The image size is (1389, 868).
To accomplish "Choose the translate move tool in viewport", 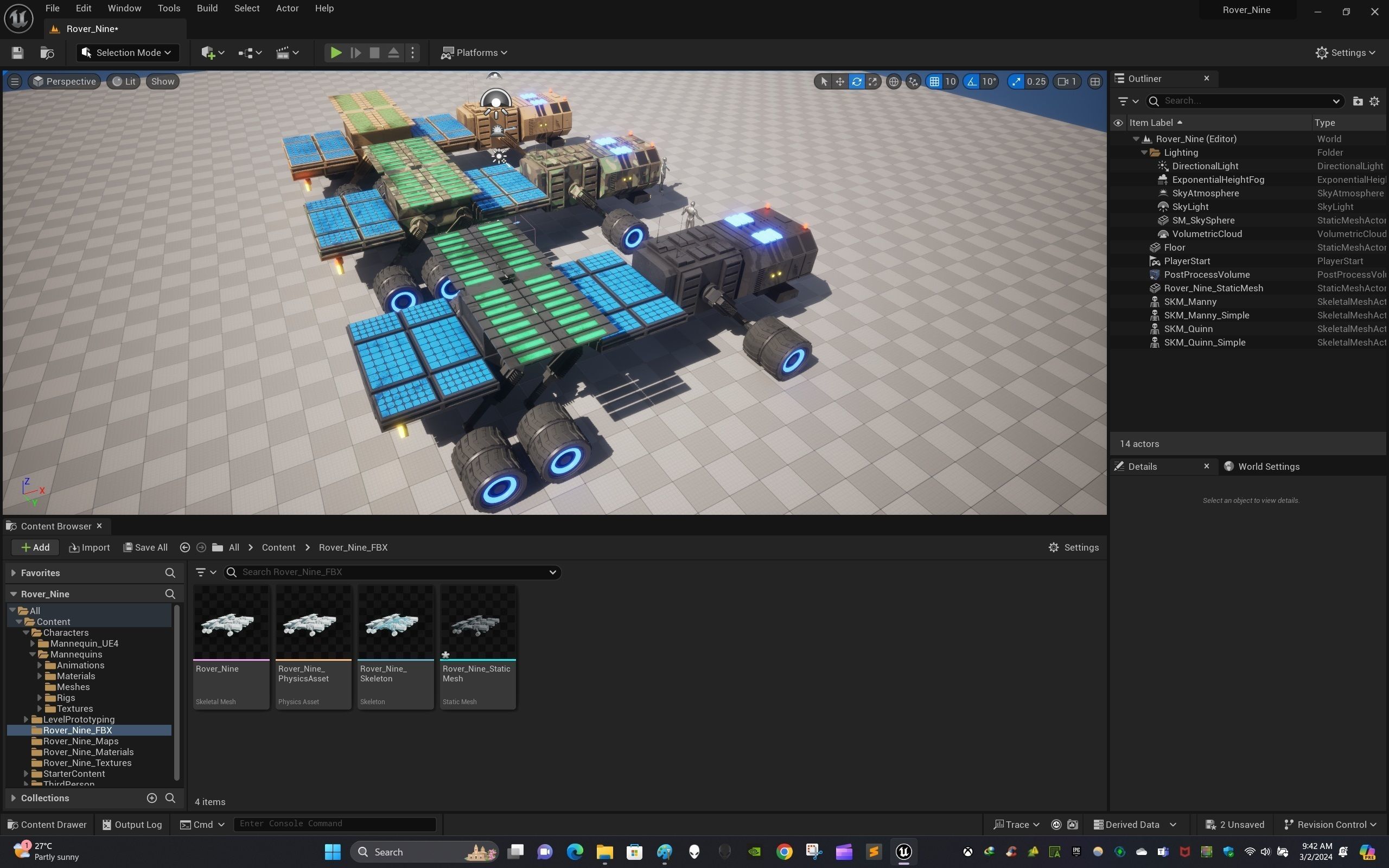I will [840, 81].
